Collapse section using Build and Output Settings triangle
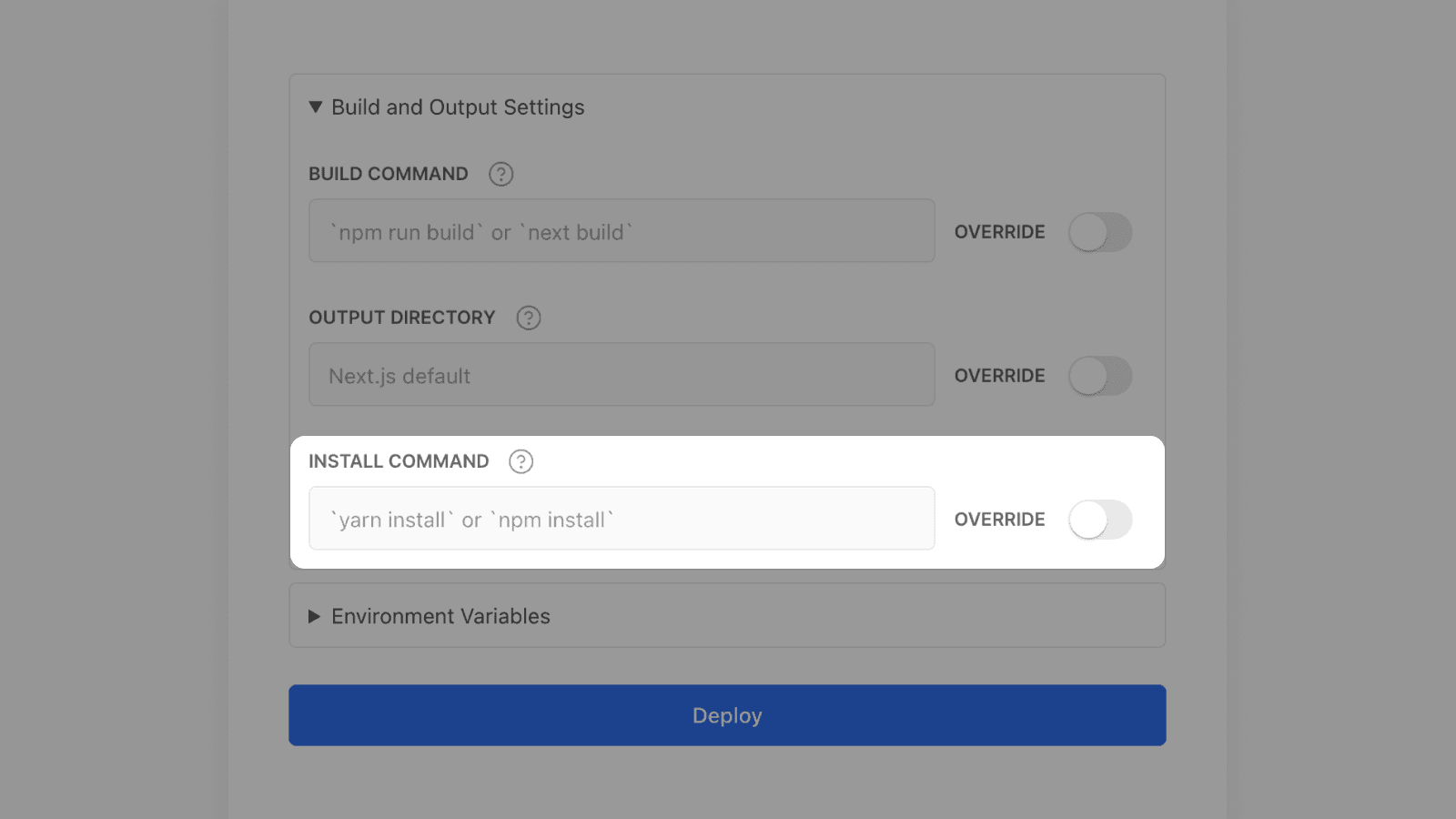Viewport: 1456px width, 819px height. [x=316, y=107]
